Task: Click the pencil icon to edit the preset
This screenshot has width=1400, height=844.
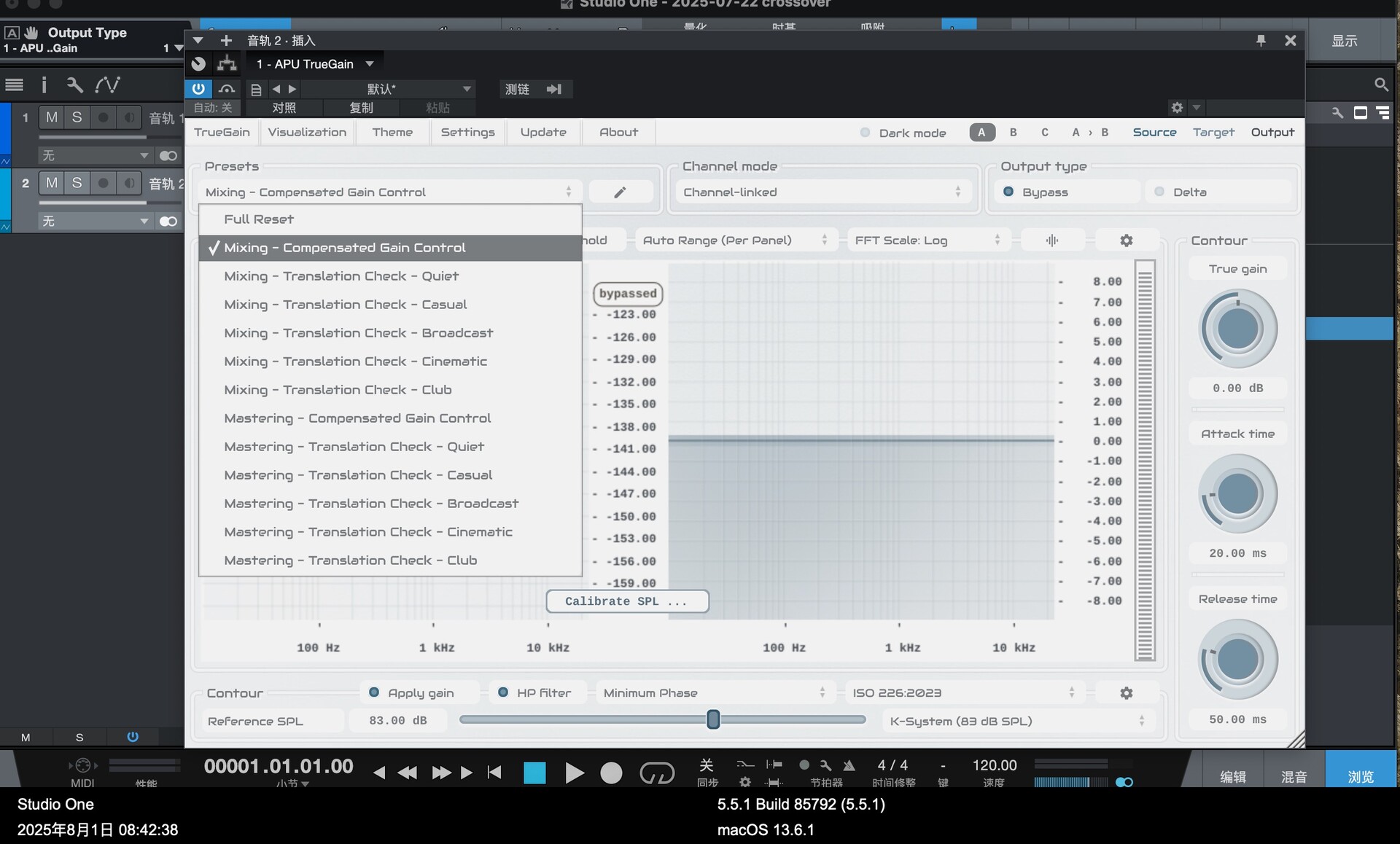Action: (620, 192)
